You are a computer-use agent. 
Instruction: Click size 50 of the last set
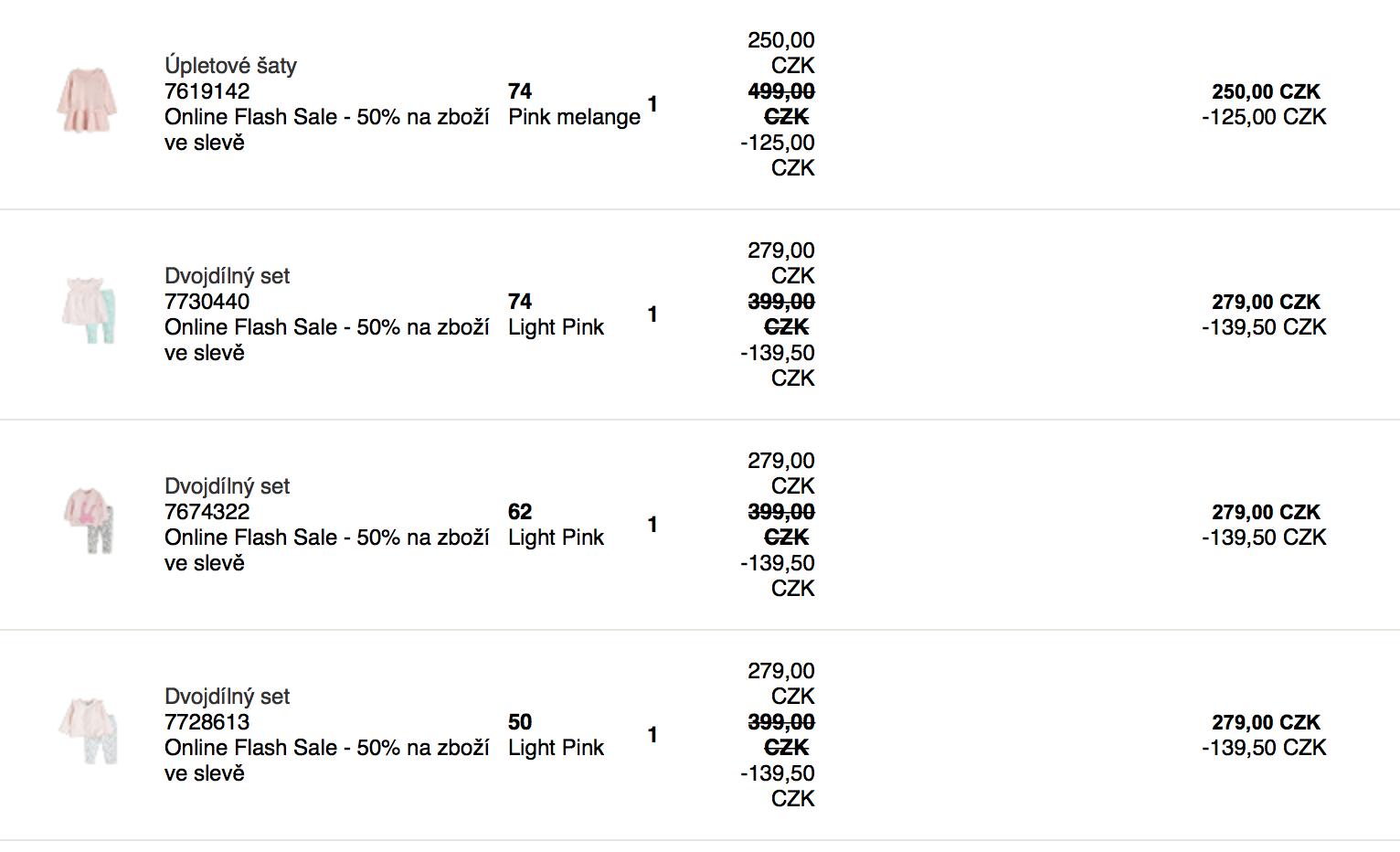click(x=519, y=722)
